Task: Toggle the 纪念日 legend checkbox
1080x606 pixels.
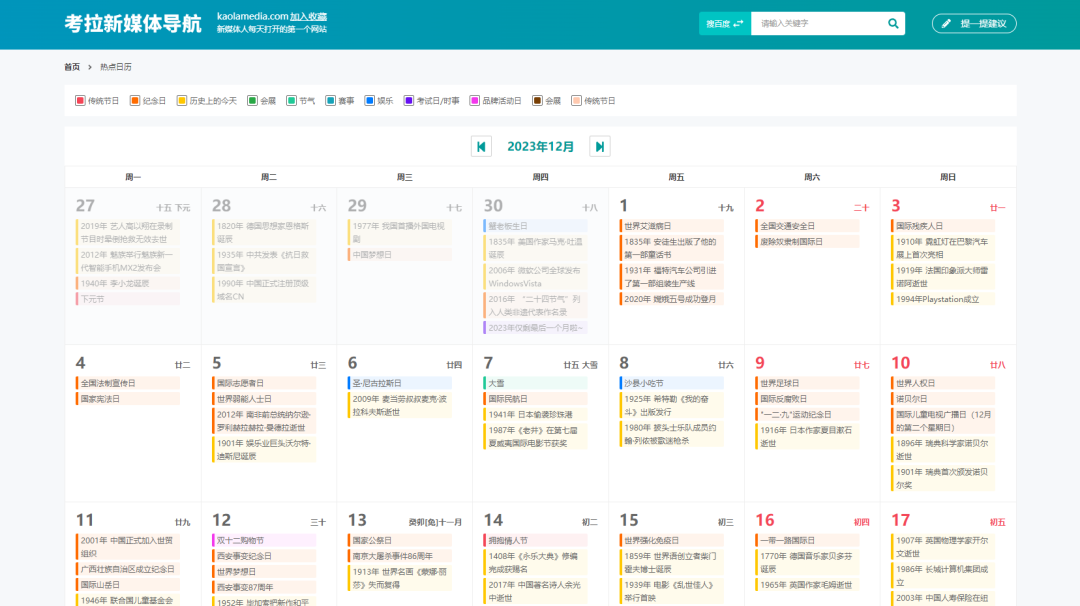Action: coord(135,101)
